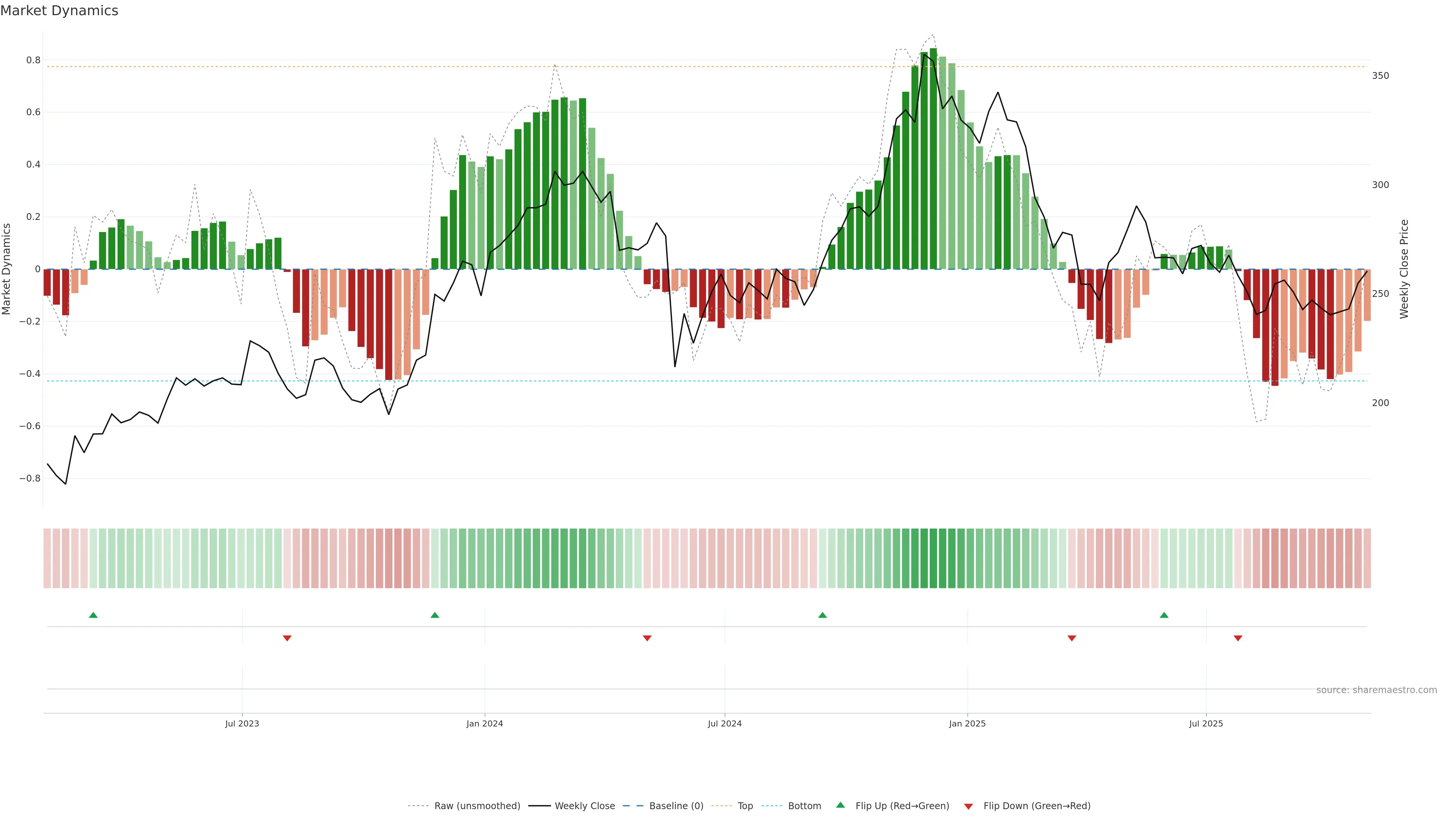The height and width of the screenshot is (819, 1456).
Task: Click the Jan 2024 x-axis label
Action: click(x=485, y=723)
